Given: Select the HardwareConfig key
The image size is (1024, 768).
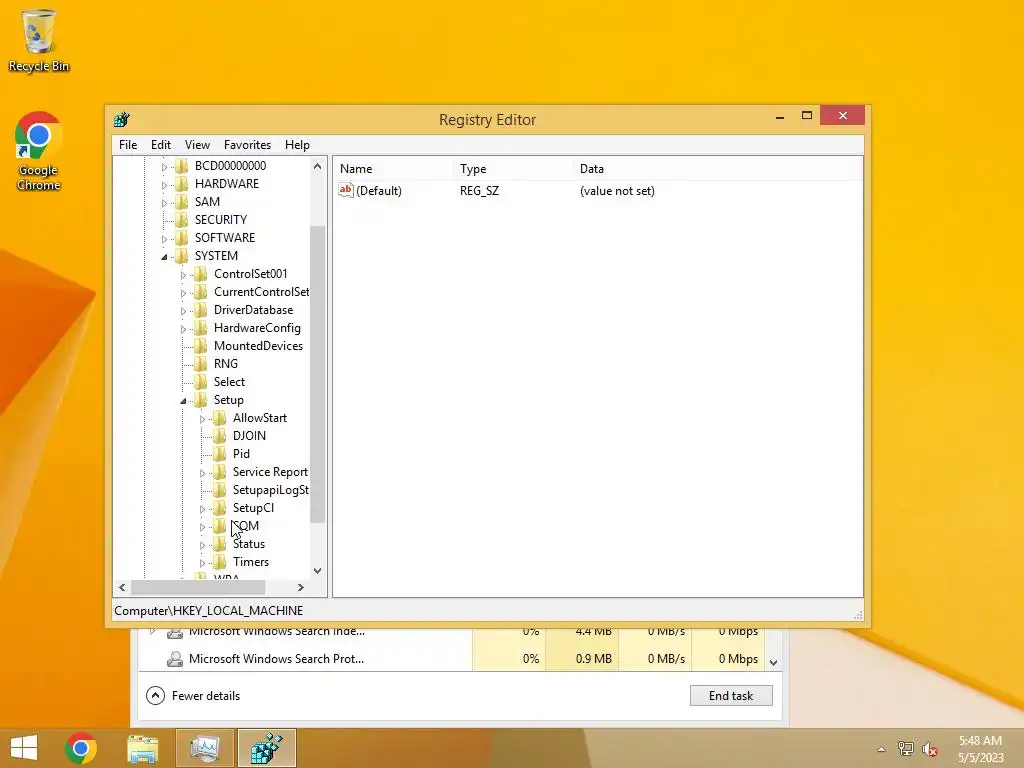Looking at the screenshot, I should coord(257,328).
